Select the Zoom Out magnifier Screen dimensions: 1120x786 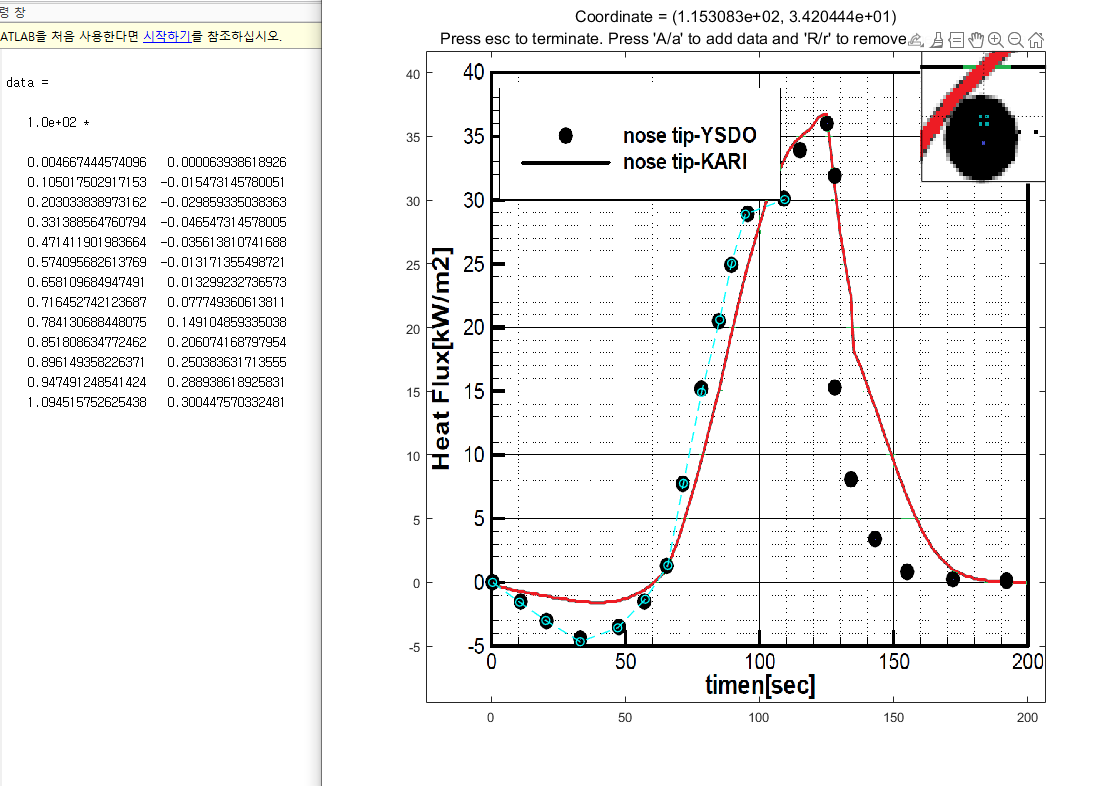point(1015,40)
